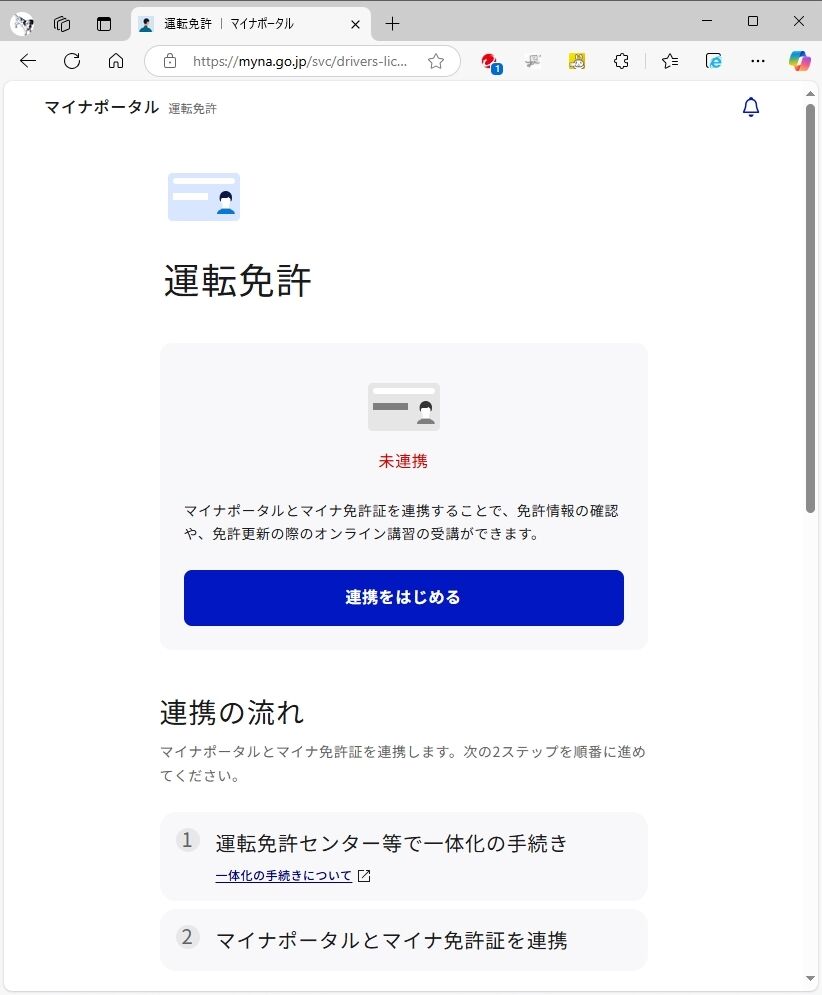822x995 pixels.
Task: Click the マイナポータル header logo
Action: 102,107
